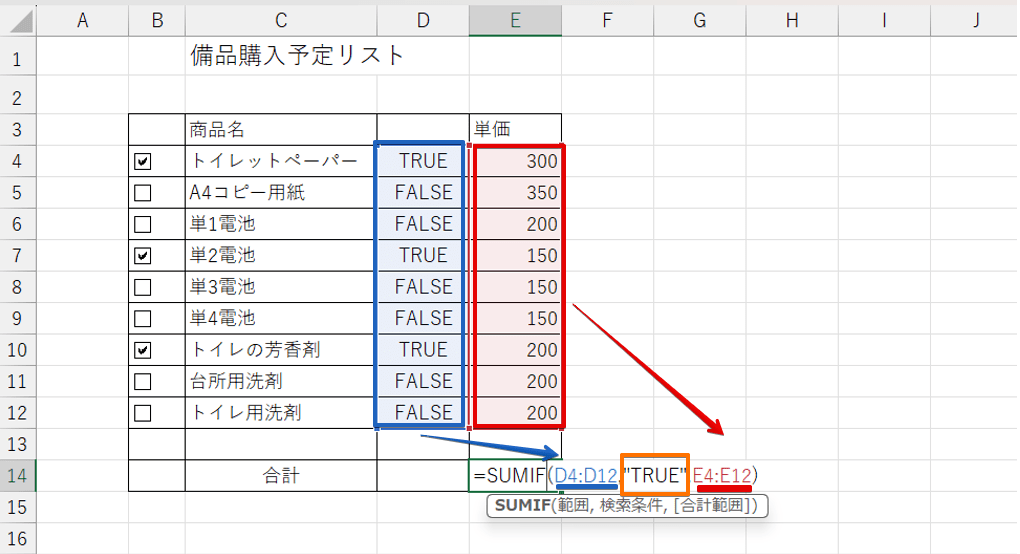The height and width of the screenshot is (554, 1020).
Task: Click the 台所用洗剤 cell
Action: [x=281, y=382]
